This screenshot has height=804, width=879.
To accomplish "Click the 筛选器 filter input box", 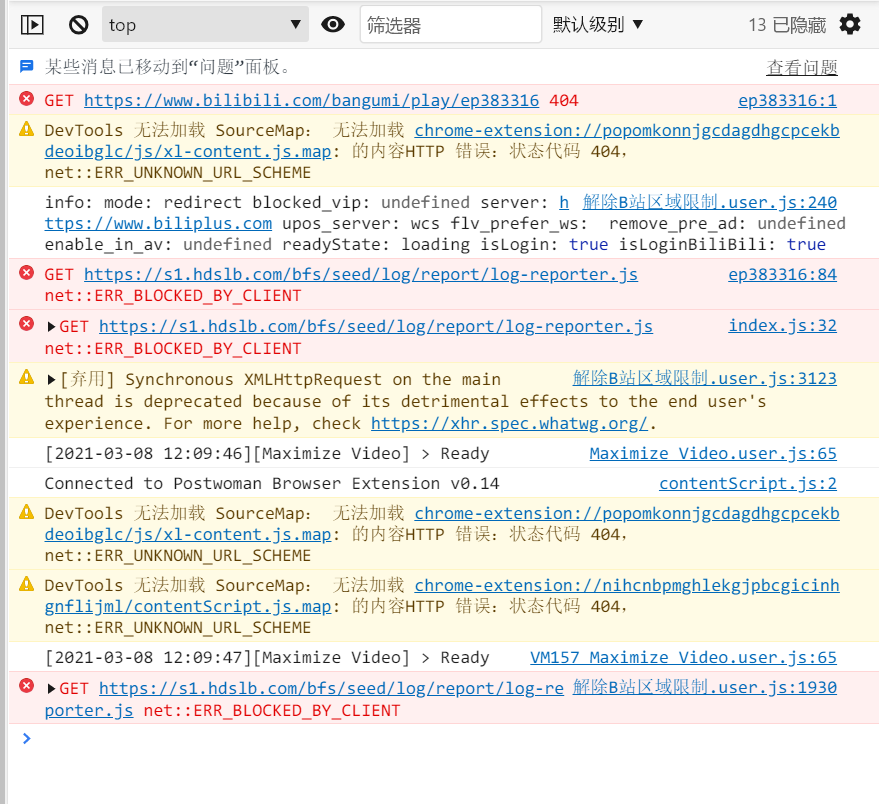I will click(x=450, y=24).
